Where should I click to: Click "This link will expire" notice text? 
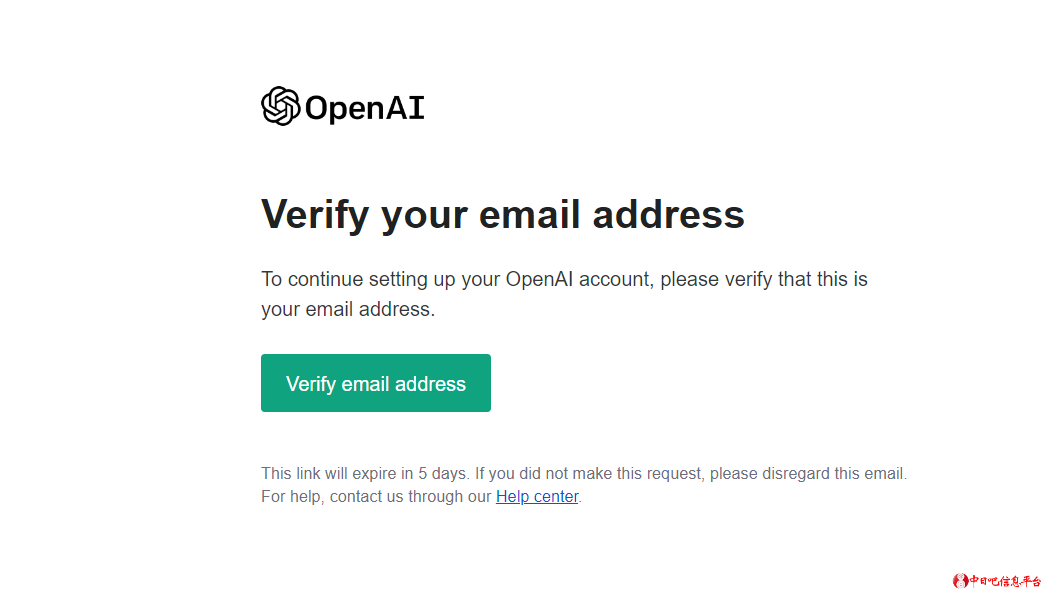[x=326, y=473]
